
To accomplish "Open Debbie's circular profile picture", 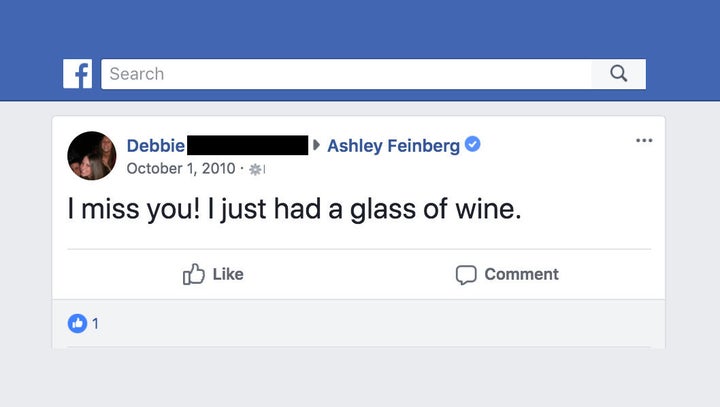I will point(92,156).
